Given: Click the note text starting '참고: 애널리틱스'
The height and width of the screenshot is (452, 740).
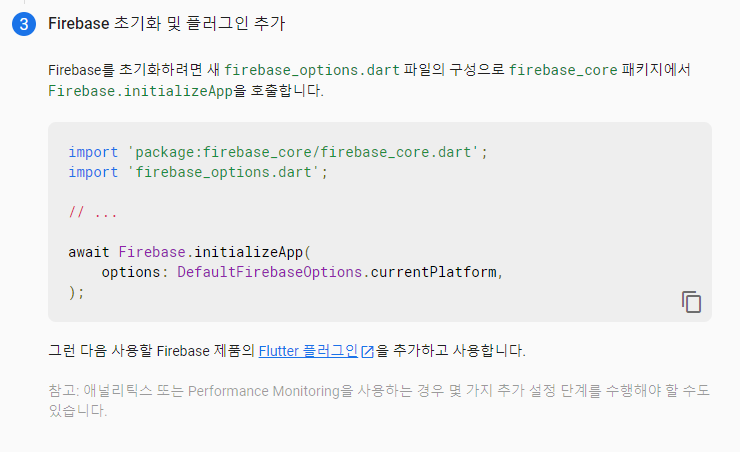Looking at the screenshot, I should pos(379,401).
